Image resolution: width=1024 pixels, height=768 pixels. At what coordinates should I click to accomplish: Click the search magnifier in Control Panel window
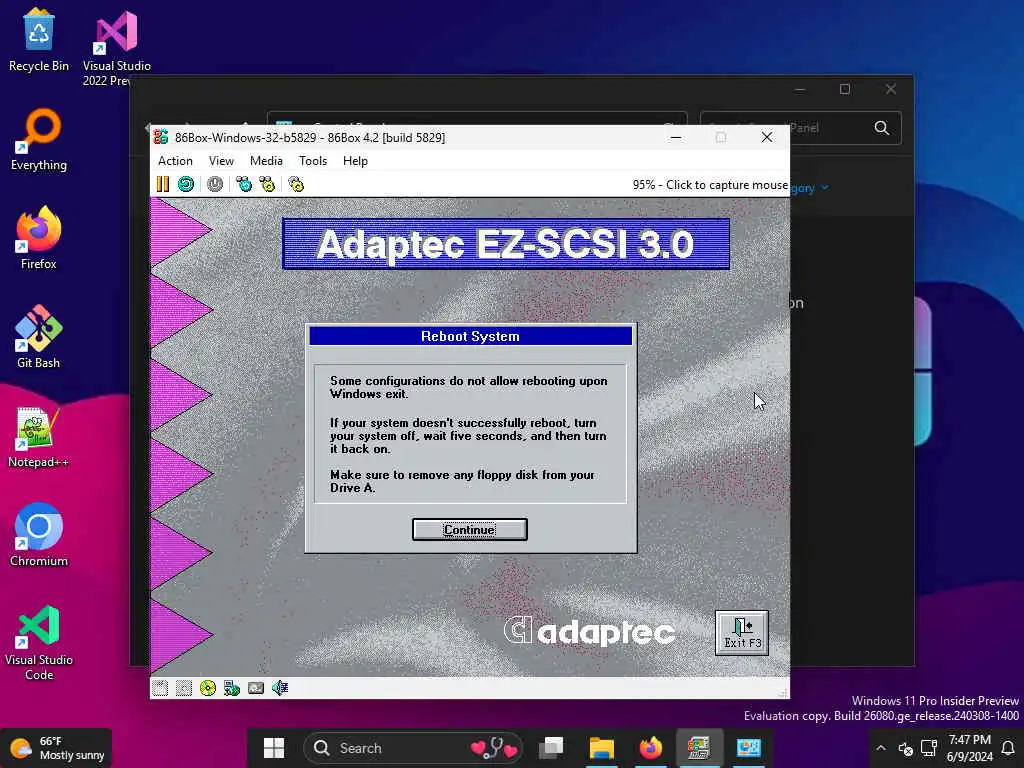[882, 128]
